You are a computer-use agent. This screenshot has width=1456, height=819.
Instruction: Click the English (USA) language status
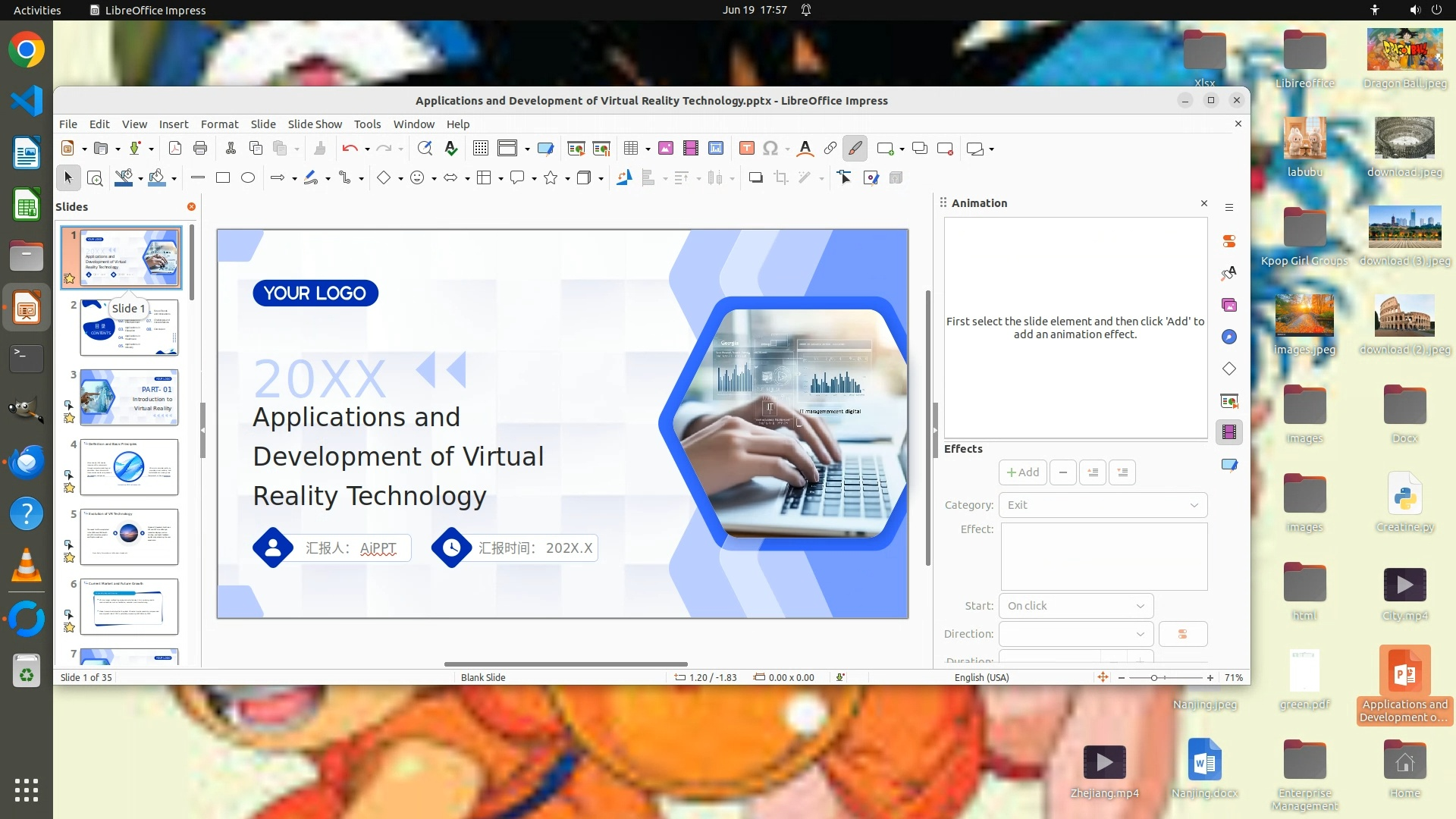click(981, 677)
